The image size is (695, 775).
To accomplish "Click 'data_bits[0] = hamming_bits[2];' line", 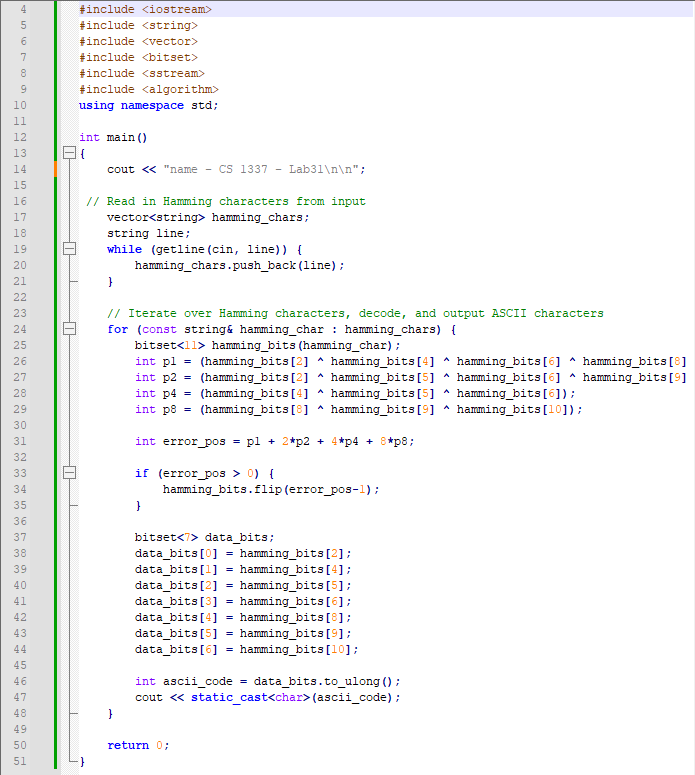I will [243, 553].
